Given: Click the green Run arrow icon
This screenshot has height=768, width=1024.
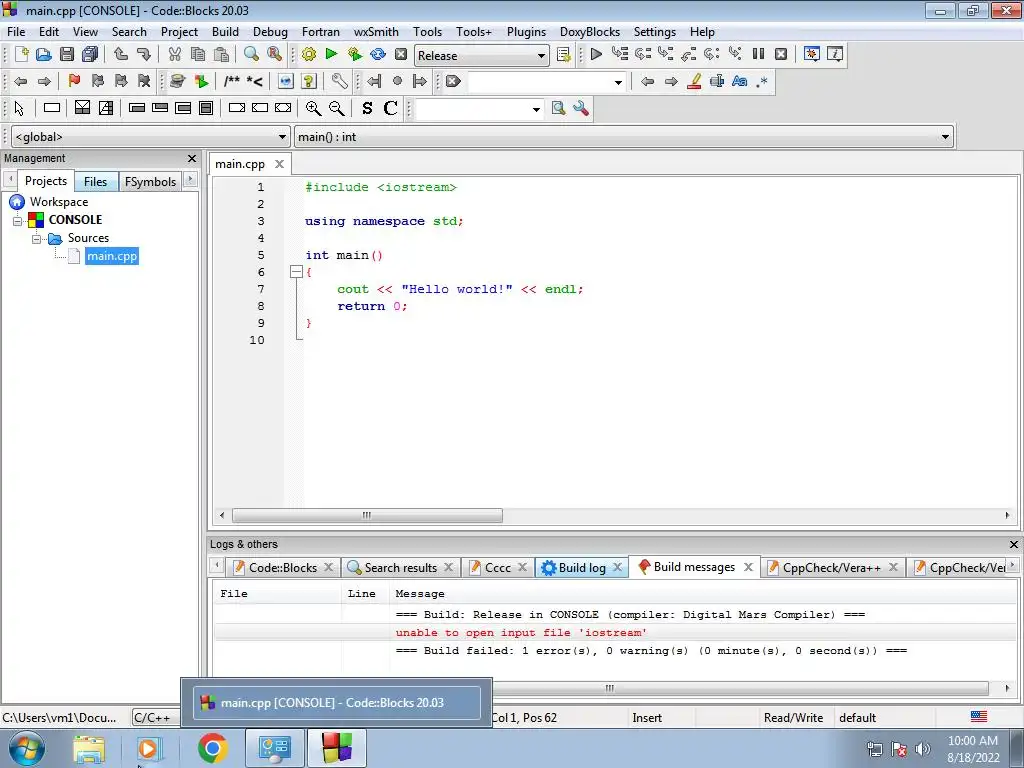Looking at the screenshot, I should [x=331, y=54].
